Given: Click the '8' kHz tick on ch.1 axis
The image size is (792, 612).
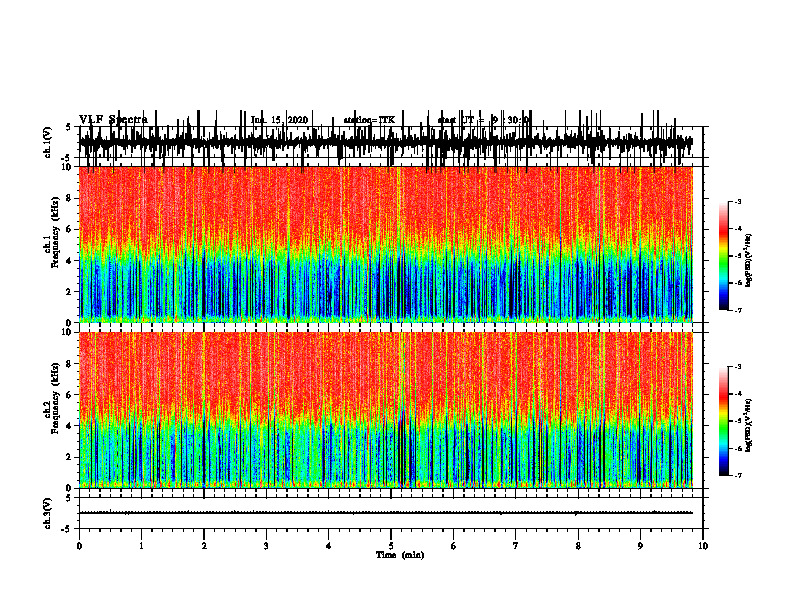Looking at the screenshot, I should point(70,198).
